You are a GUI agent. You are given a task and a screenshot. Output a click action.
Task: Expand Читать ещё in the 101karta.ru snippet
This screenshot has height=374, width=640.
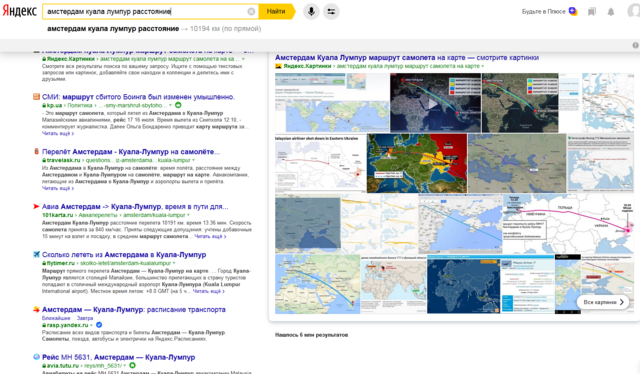pyautogui.click(x=210, y=236)
